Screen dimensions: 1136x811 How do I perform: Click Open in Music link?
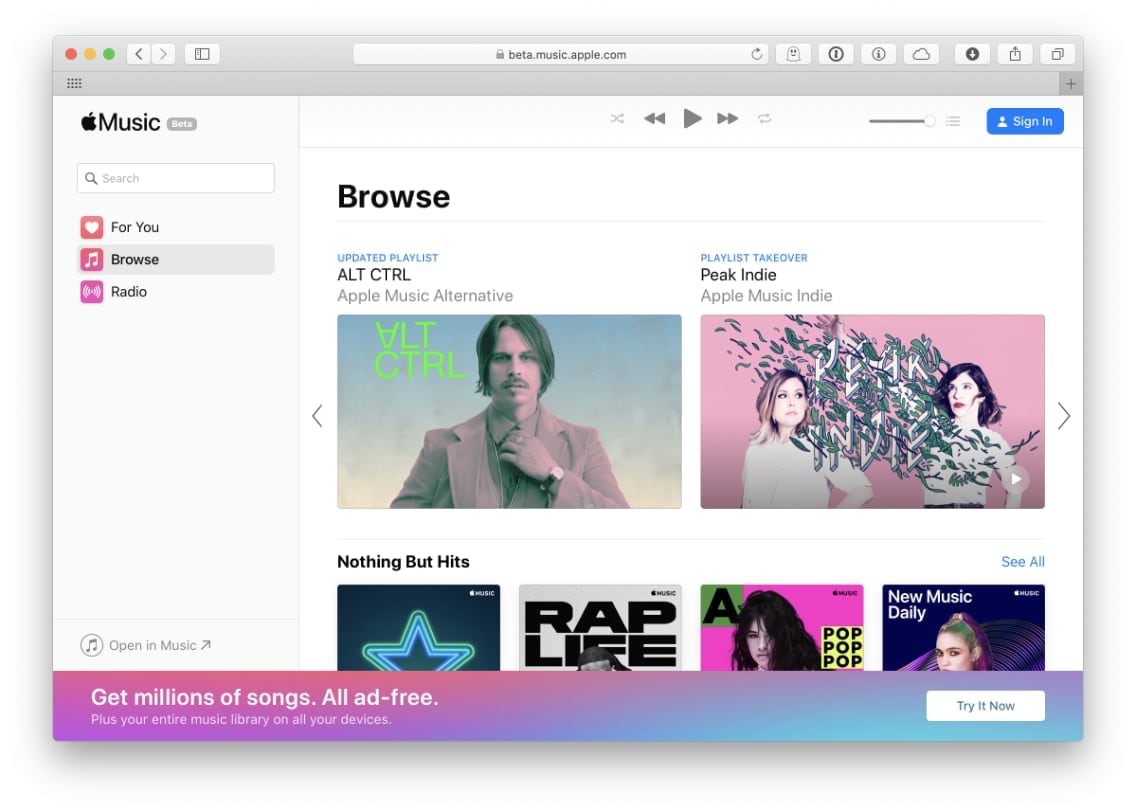tap(145, 645)
